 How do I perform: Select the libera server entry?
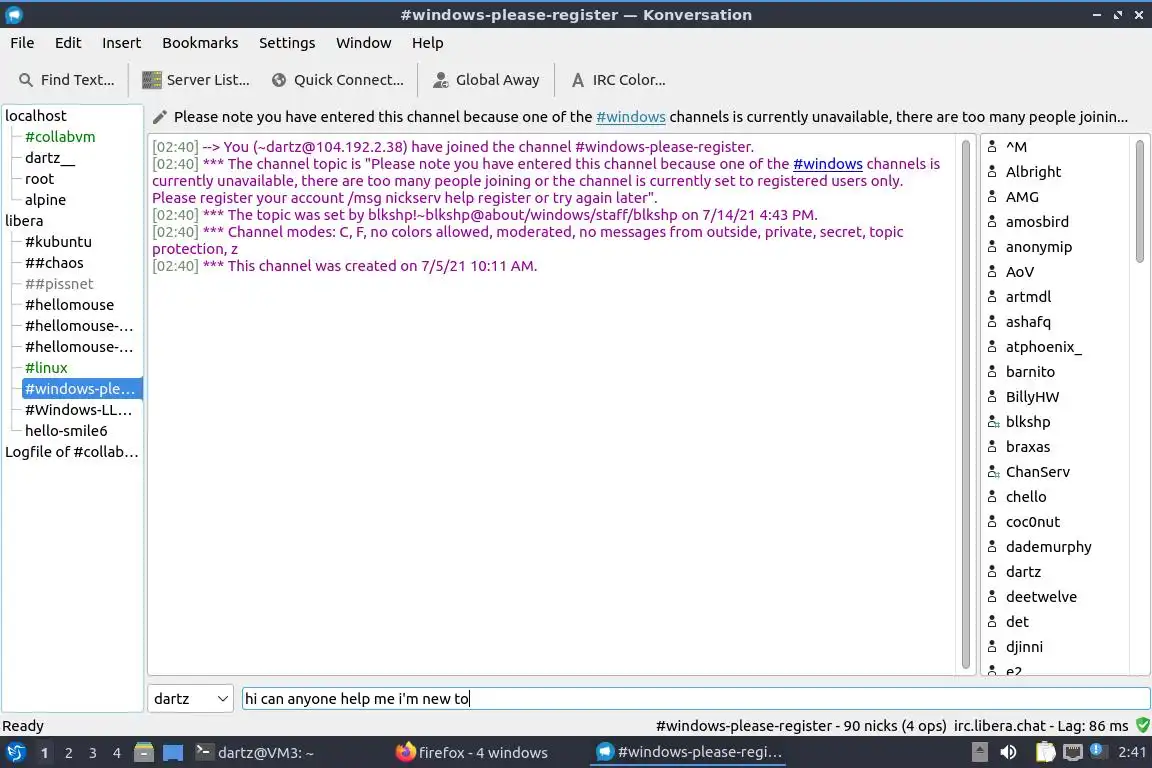click(24, 220)
